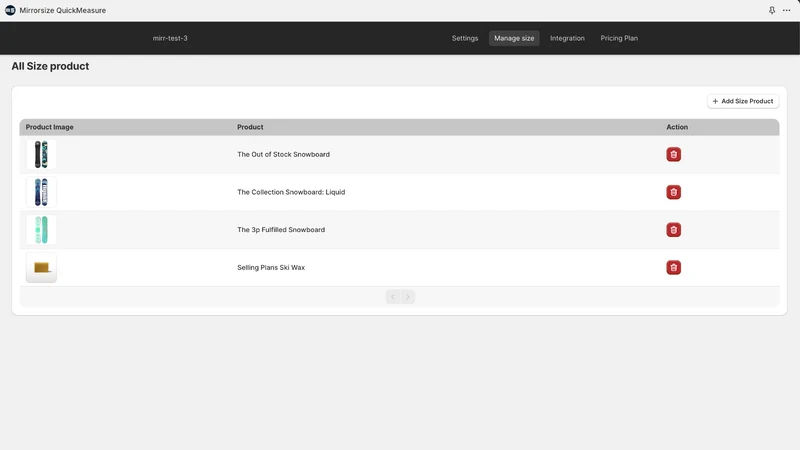Select 'The 3p Fulfilled Snowboard' product name
Image resolution: width=800 pixels, height=450 pixels.
[281, 230]
